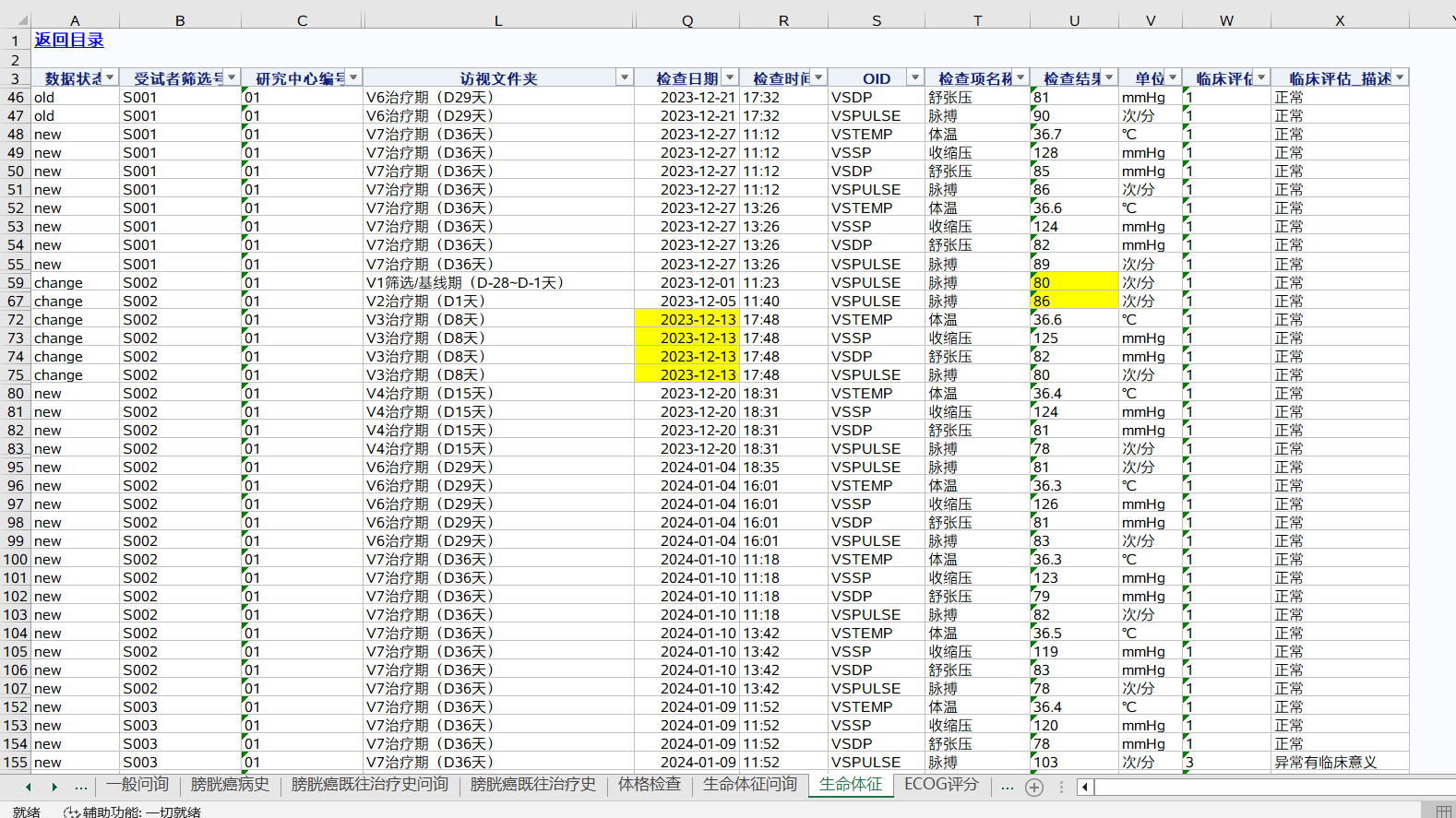Open the 单位 column filter dropdown
The width and height of the screenshot is (1456, 818).
click(x=1173, y=78)
